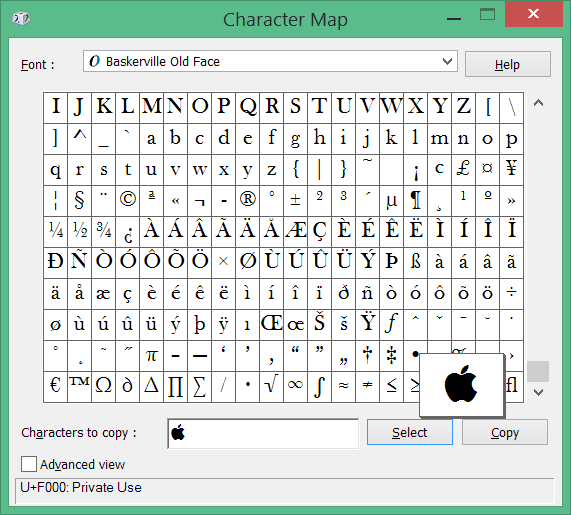Click the Select button

[x=410, y=432]
